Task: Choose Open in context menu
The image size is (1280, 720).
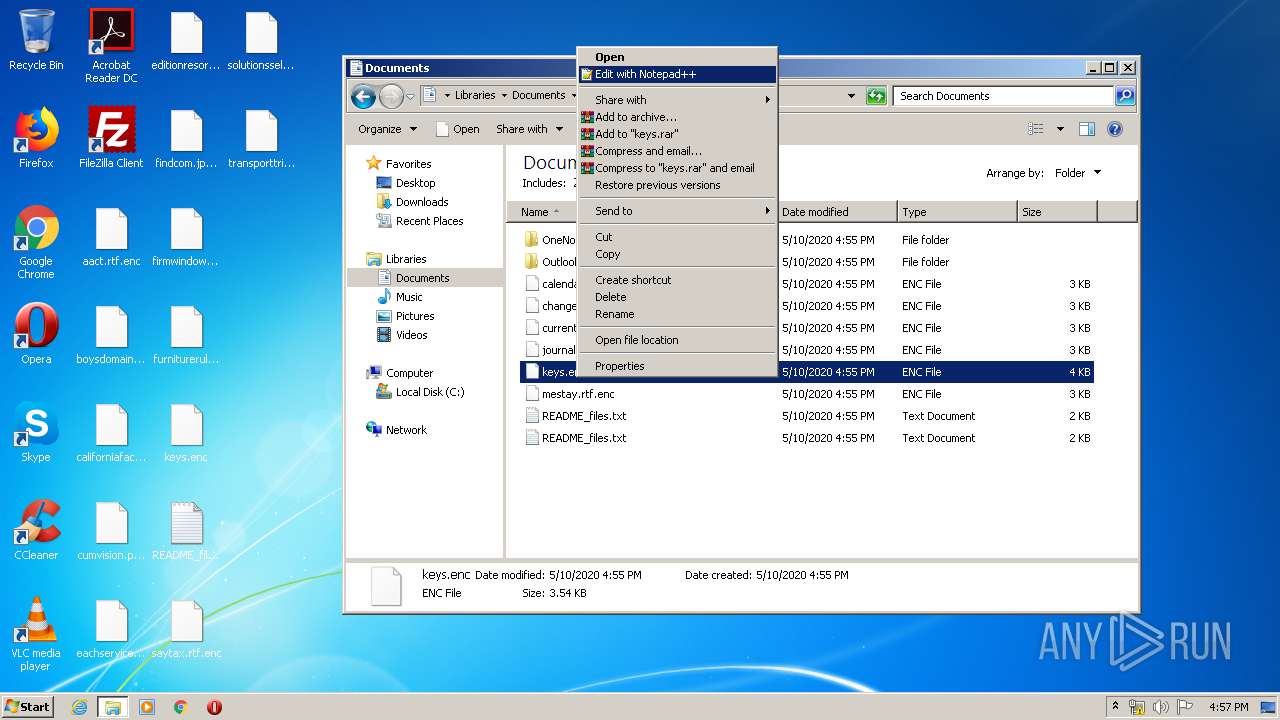Action: pos(677,57)
